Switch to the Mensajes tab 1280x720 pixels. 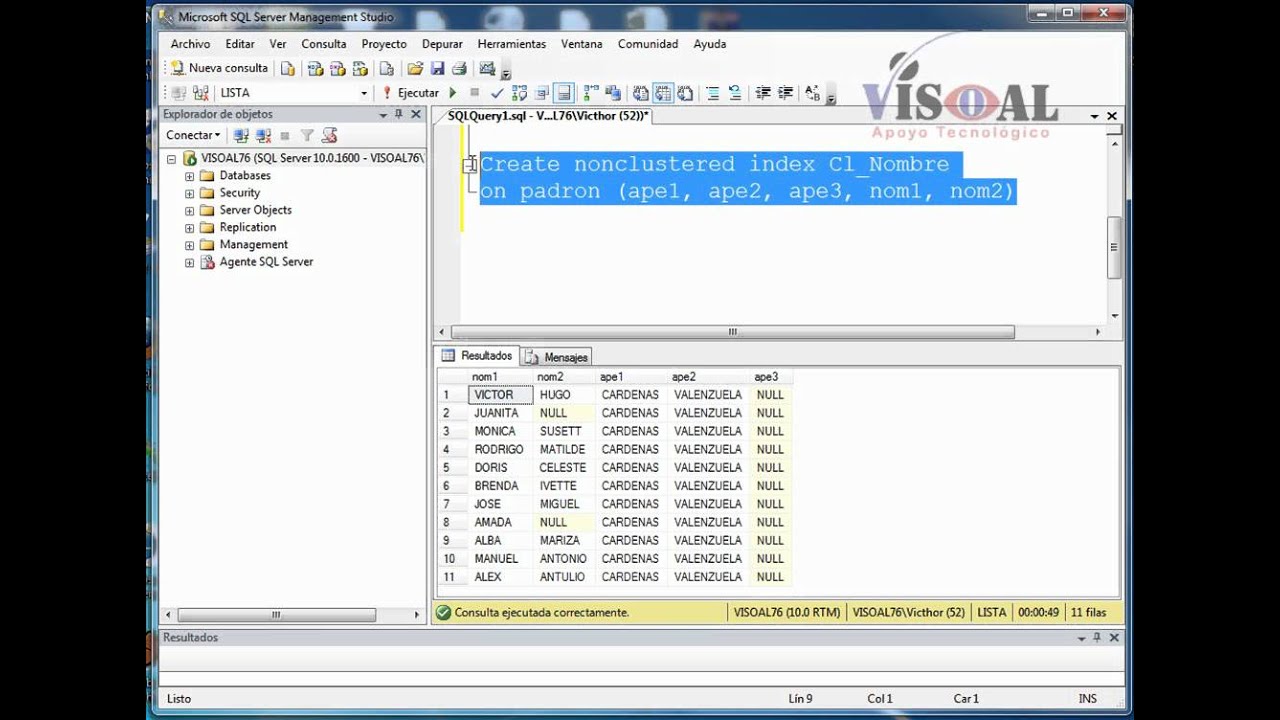pyautogui.click(x=557, y=357)
